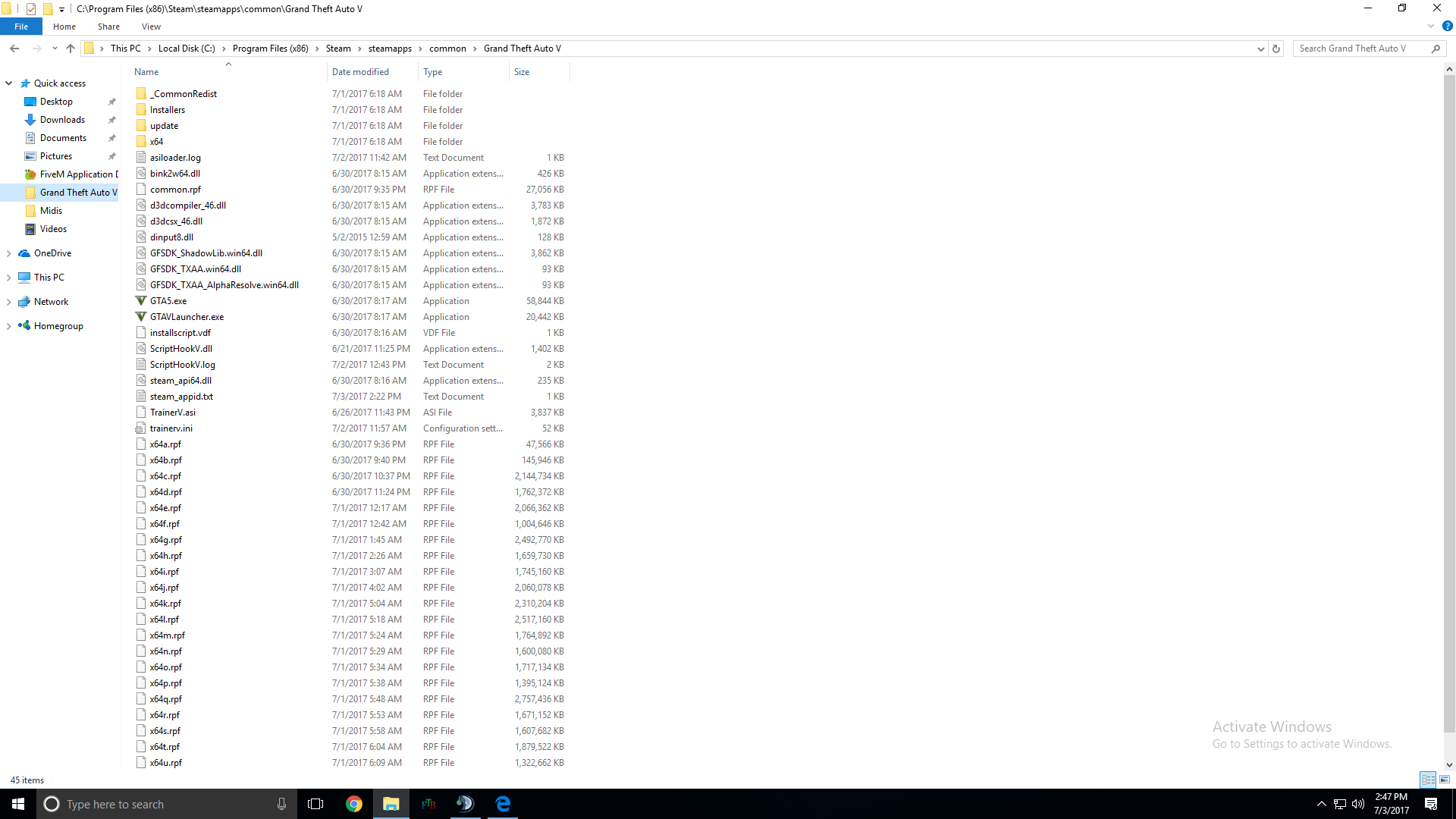Screen dimensions: 1456x819
Task: Click the Up arrow to go to parent folder
Action: tap(70, 48)
